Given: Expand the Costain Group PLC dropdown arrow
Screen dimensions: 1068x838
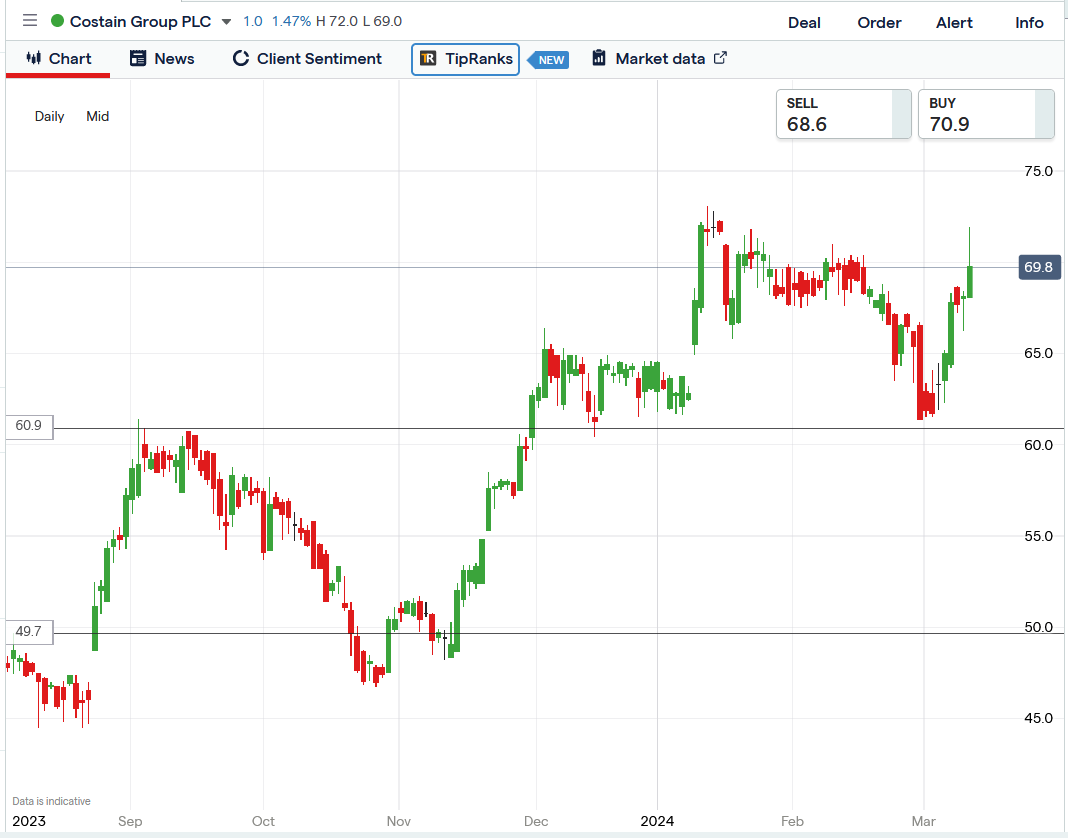Looking at the screenshot, I should (226, 22).
